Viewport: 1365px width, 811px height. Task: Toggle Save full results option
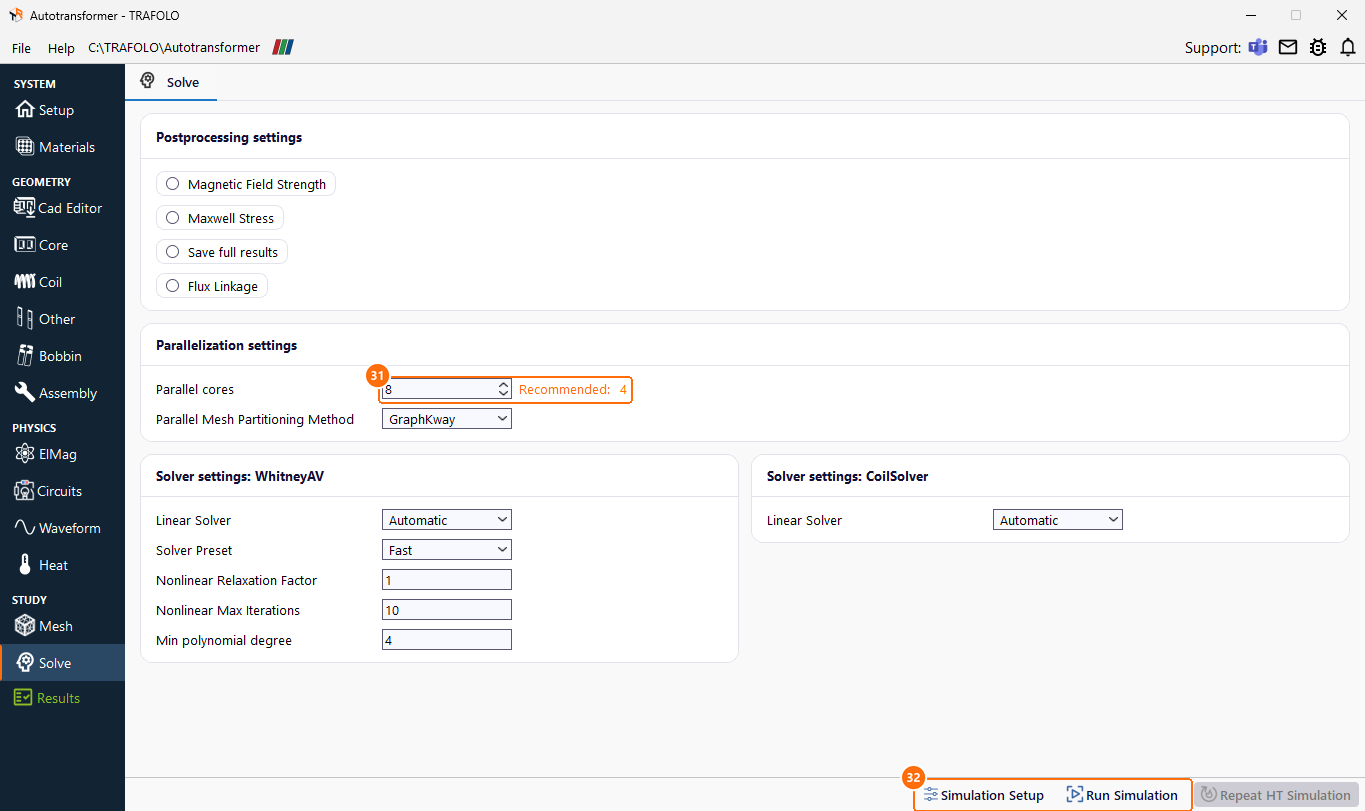coord(222,252)
